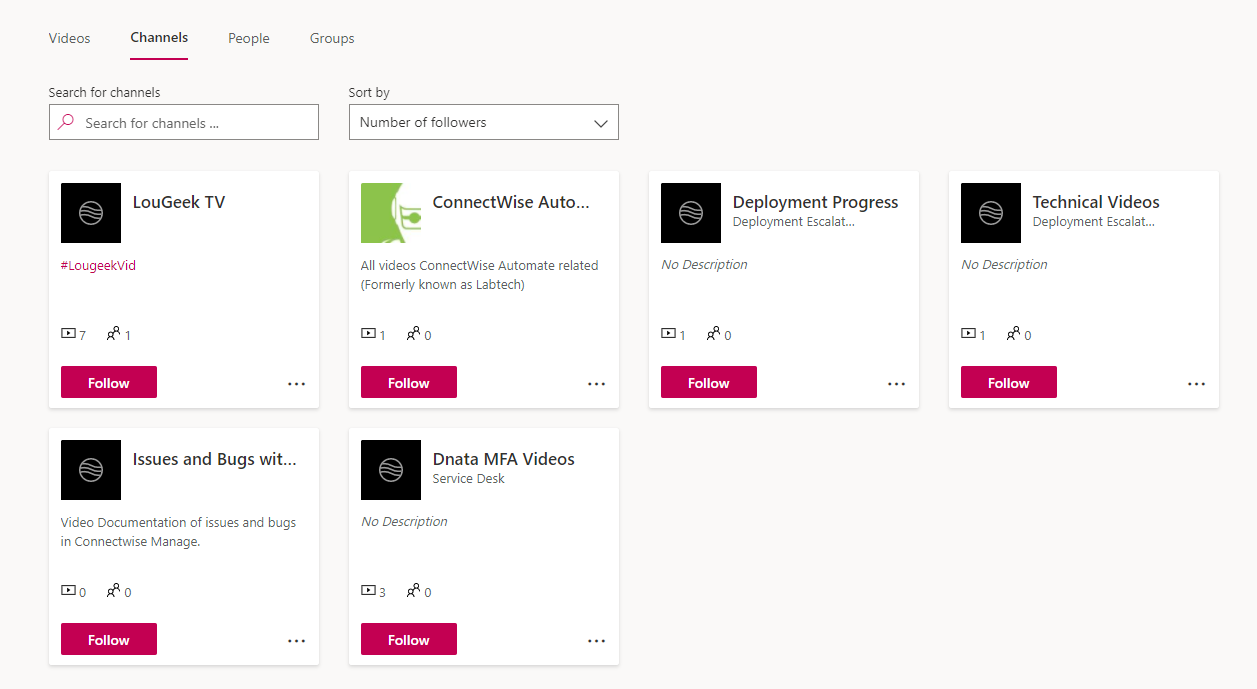Open the Service Desk group link
The image size is (1257, 689).
click(x=468, y=479)
